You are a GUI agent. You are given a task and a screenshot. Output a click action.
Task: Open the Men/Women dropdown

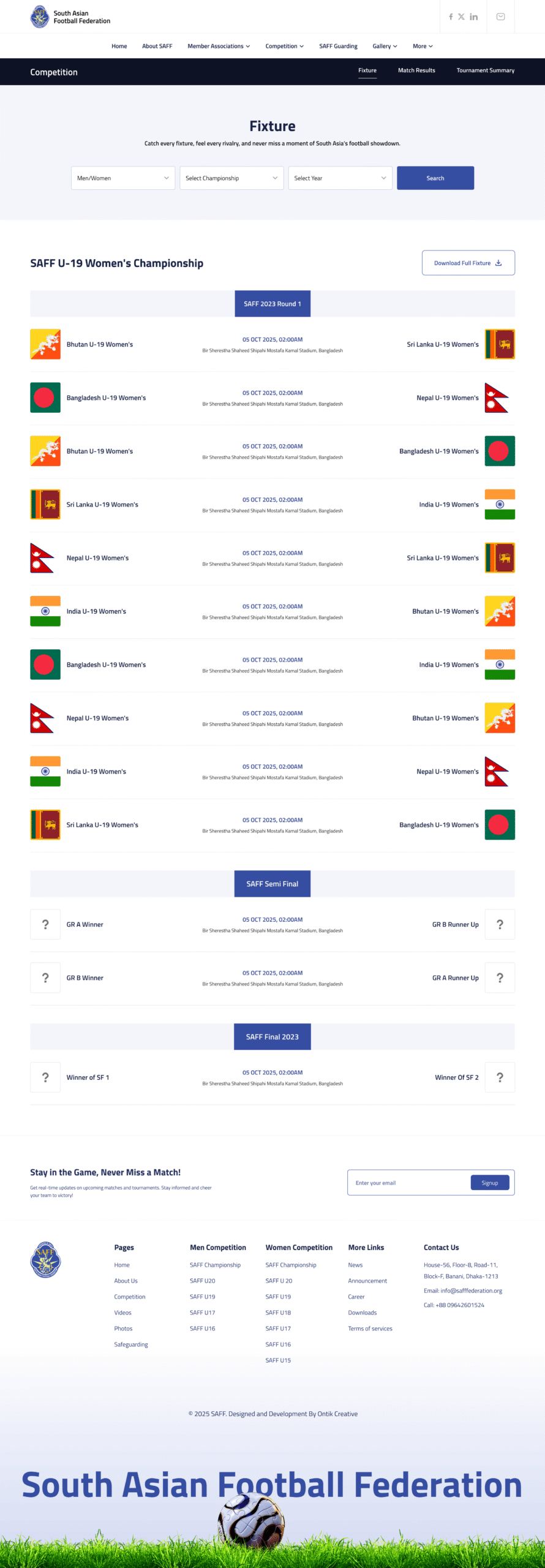coord(123,178)
